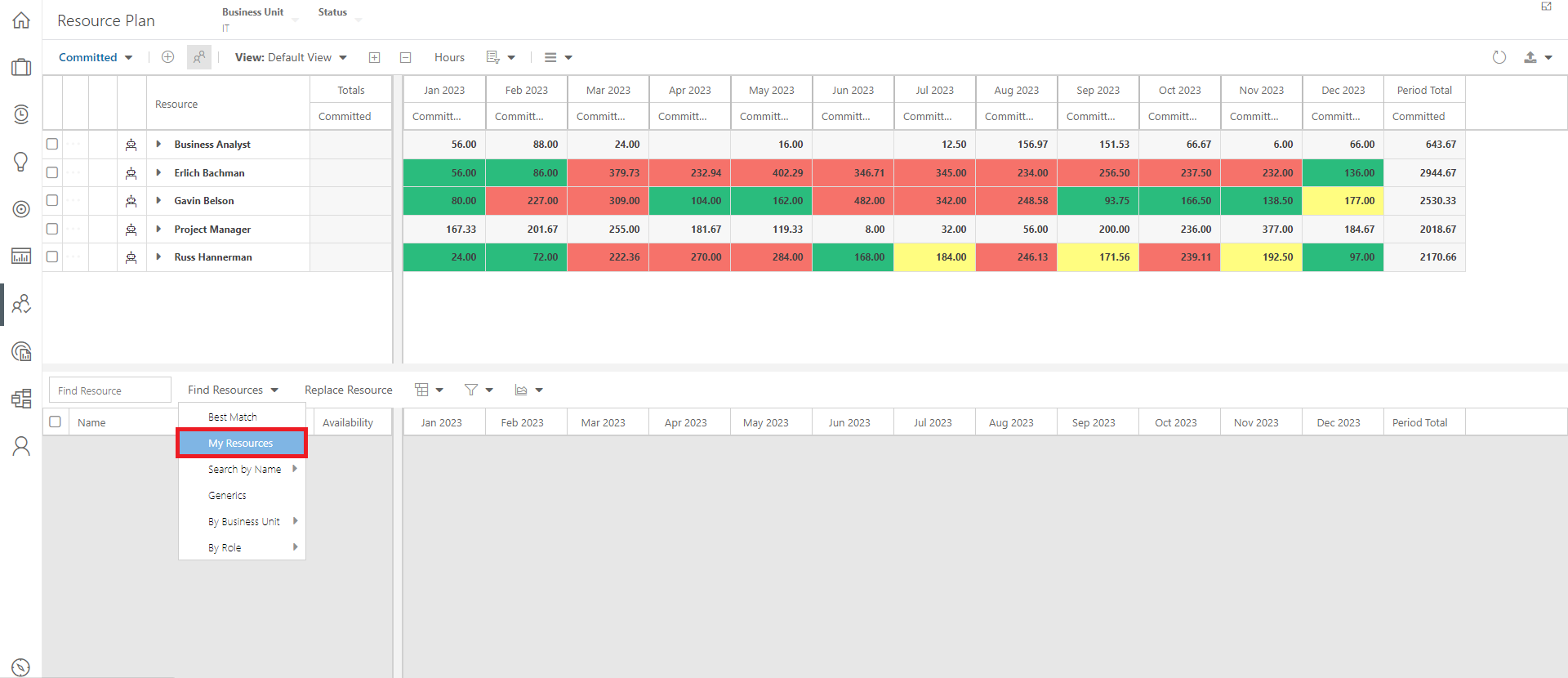Open the filter funnel icon

click(478, 390)
